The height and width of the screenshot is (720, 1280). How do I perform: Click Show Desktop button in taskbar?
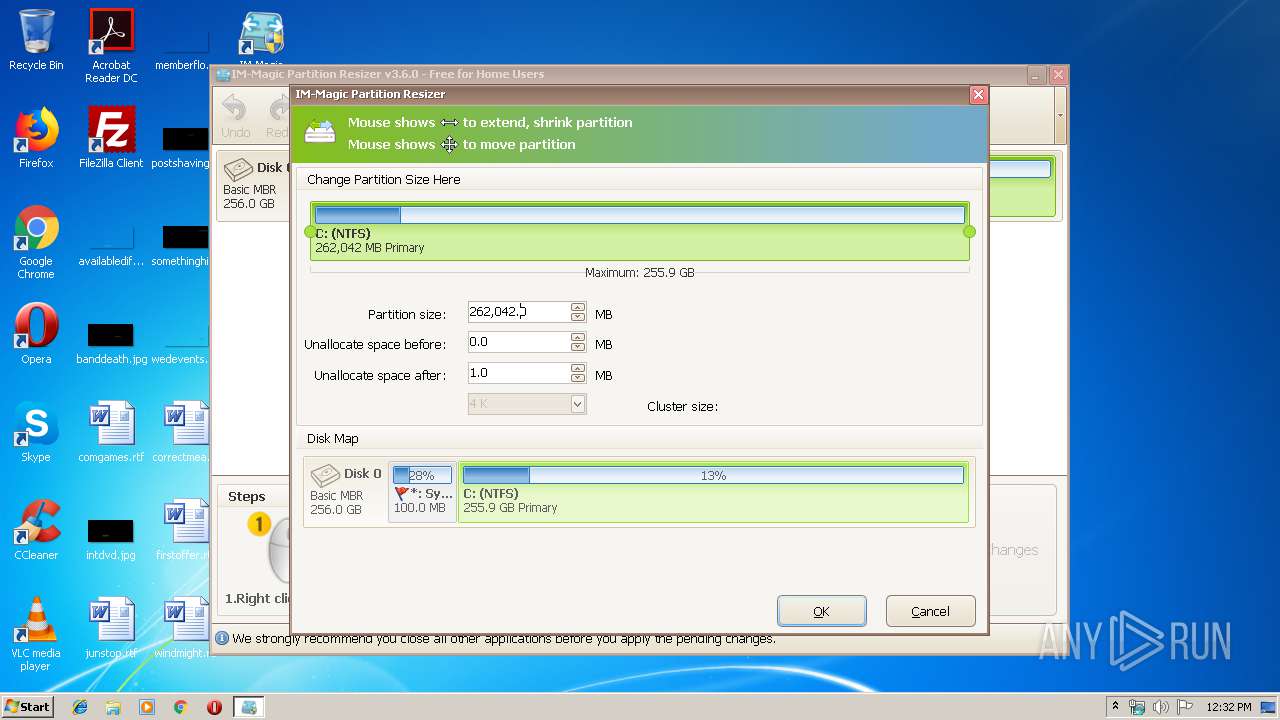[x=1269, y=707]
